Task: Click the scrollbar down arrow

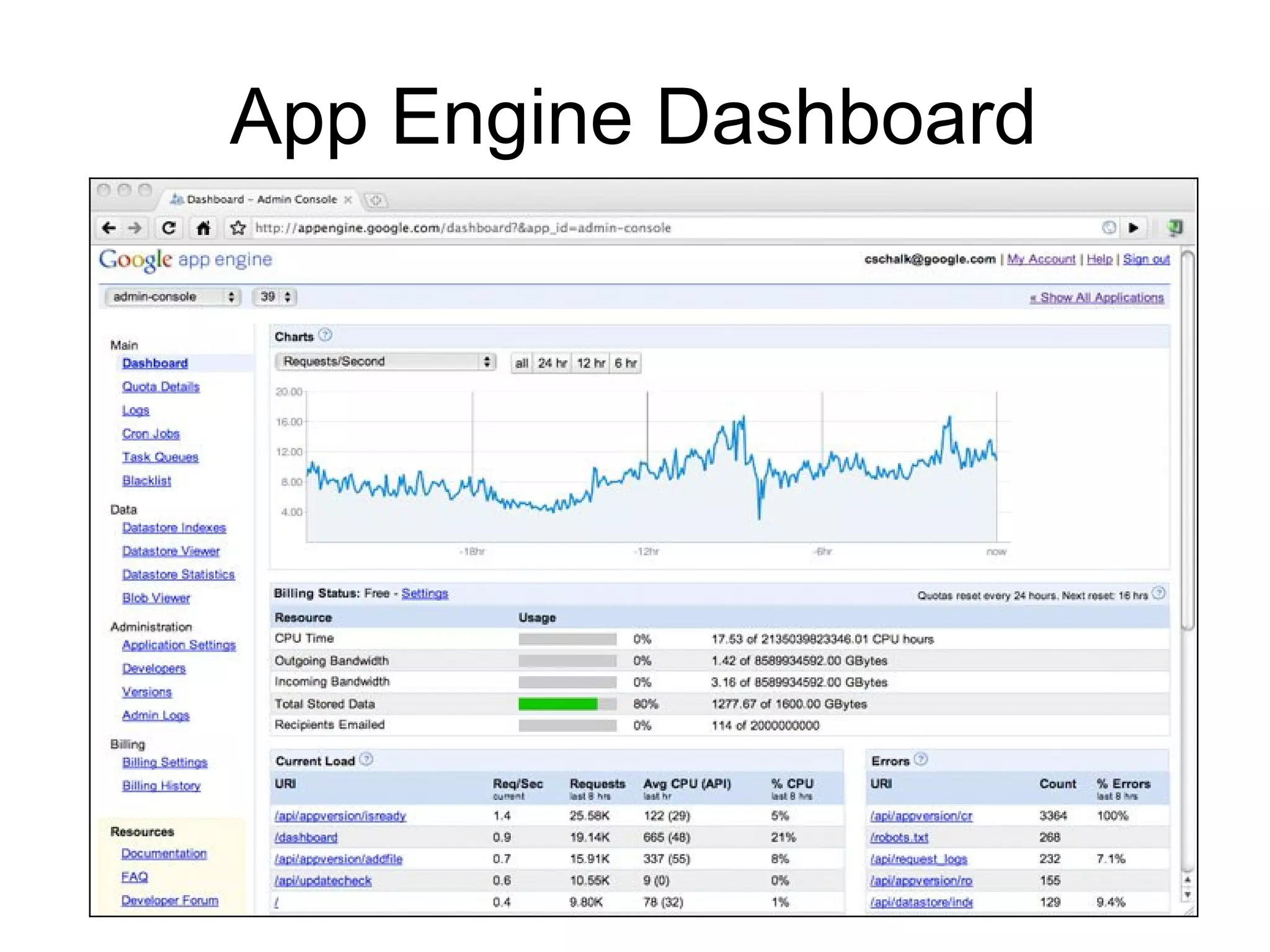Action: coord(1187,895)
